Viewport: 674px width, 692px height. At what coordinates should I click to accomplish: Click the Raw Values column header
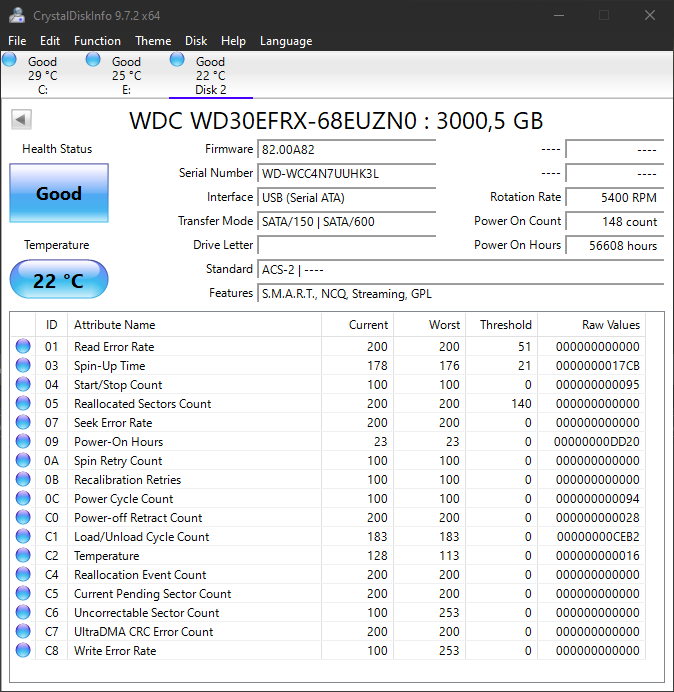point(610,325)
